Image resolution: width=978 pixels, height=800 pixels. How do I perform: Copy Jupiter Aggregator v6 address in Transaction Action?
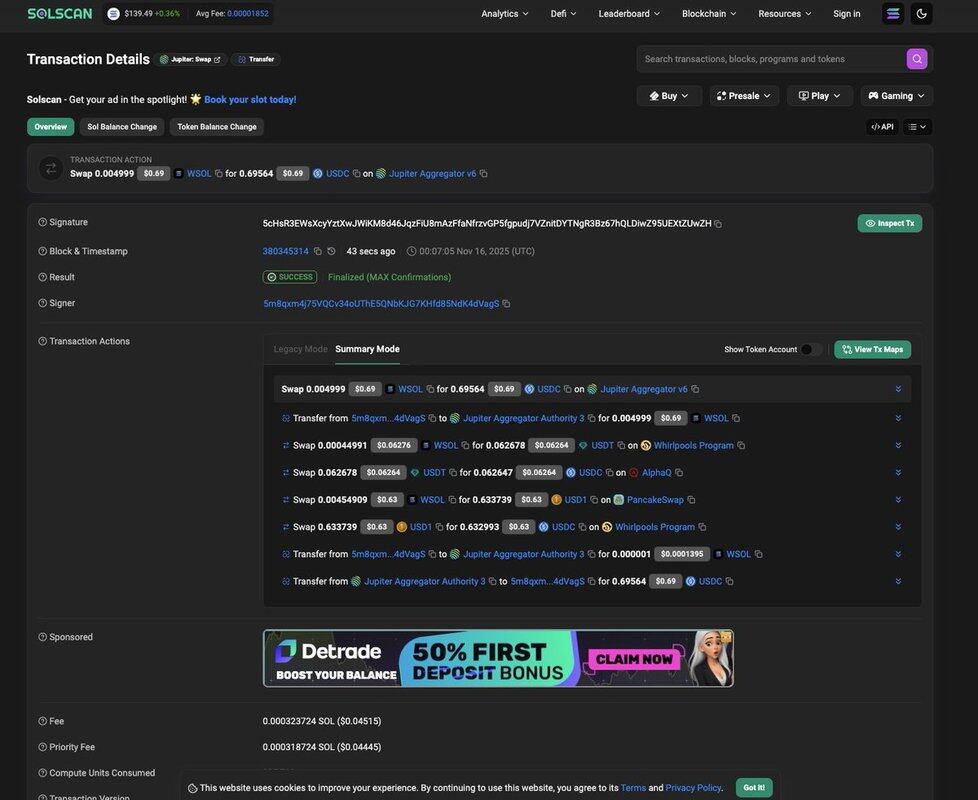(x=484, y=174)
